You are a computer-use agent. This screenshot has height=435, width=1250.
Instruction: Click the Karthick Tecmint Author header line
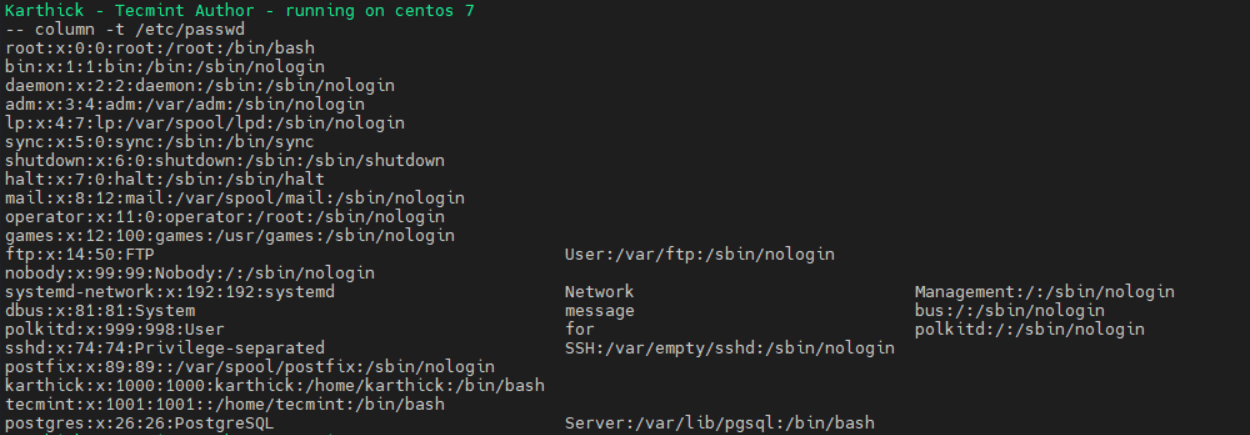click(240, 11)
